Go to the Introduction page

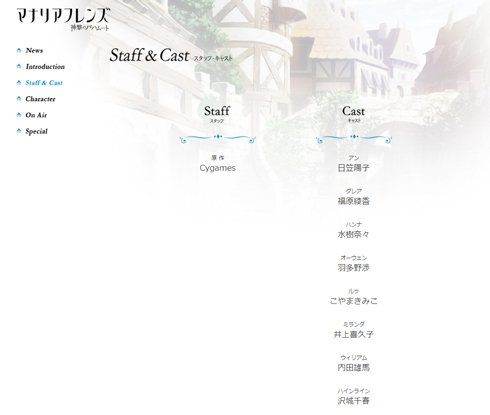[x=45, y=67]
